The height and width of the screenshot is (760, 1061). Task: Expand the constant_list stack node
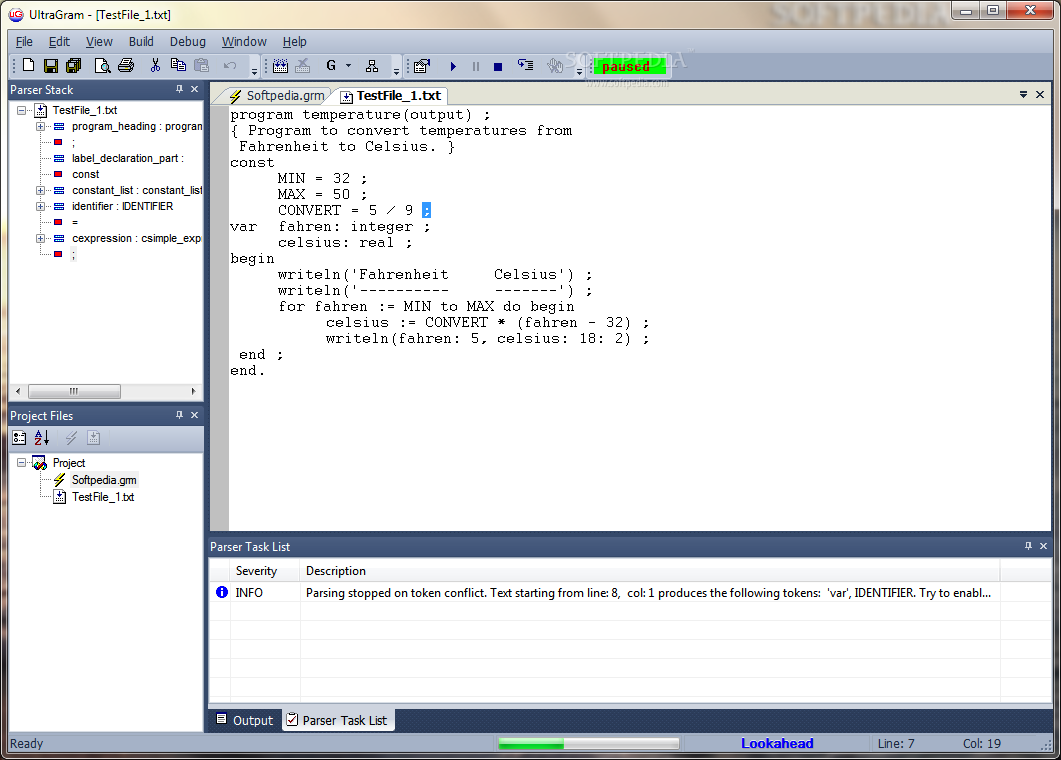point(41,190)
